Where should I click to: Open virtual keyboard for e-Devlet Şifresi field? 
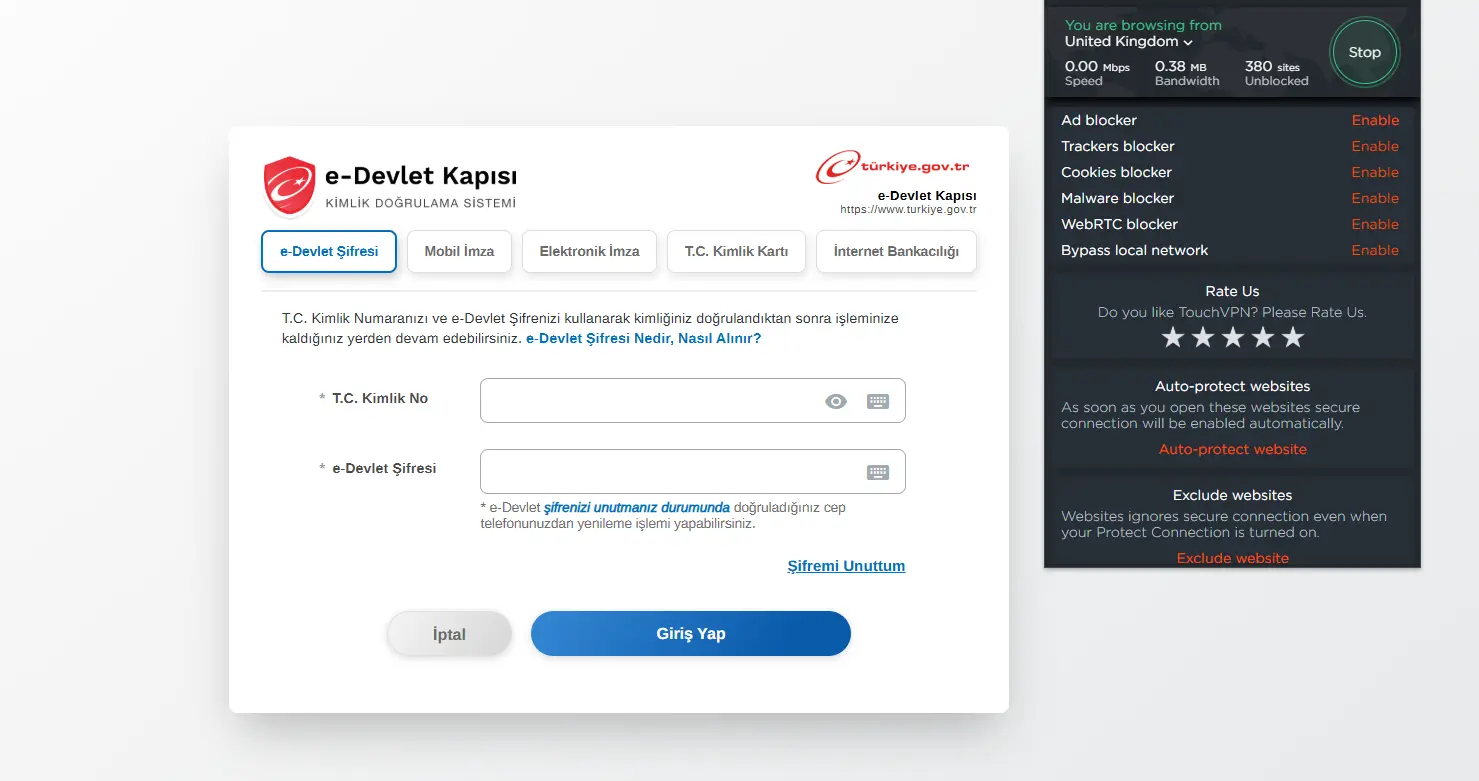click(x=878, y=472)
